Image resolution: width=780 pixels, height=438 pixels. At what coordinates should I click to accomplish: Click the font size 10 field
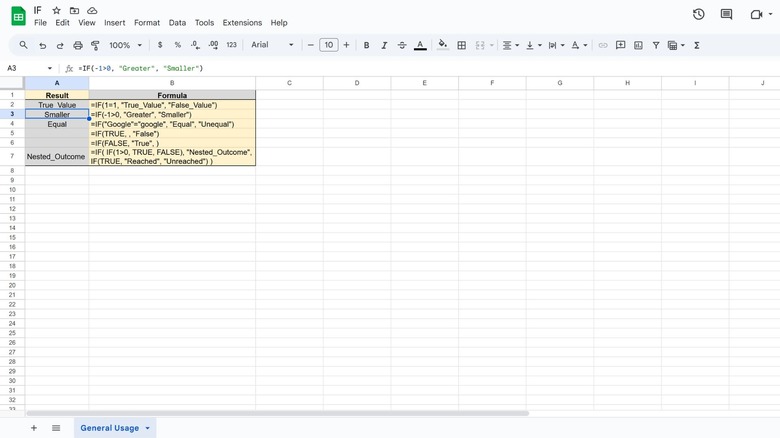(328, 45)
